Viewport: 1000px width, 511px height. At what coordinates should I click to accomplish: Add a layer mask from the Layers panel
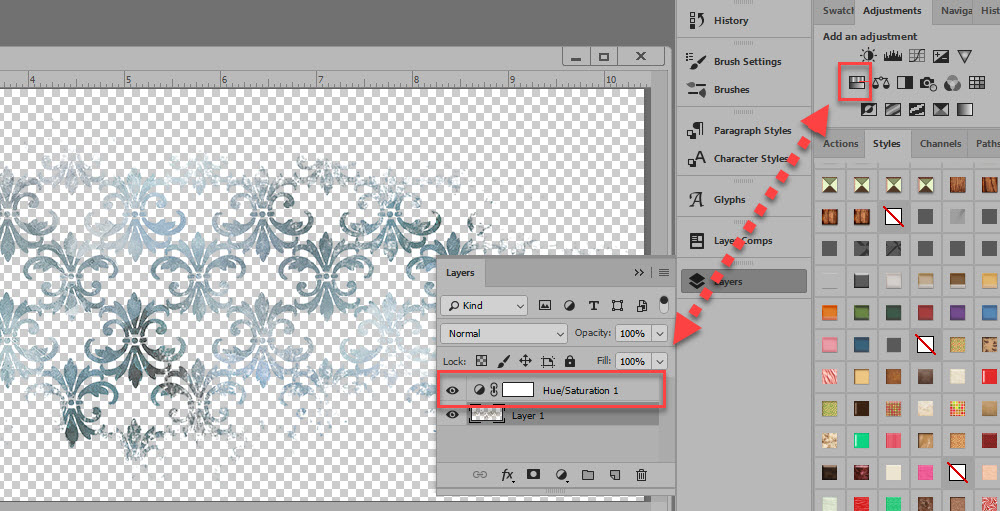(x=533, y=474)
